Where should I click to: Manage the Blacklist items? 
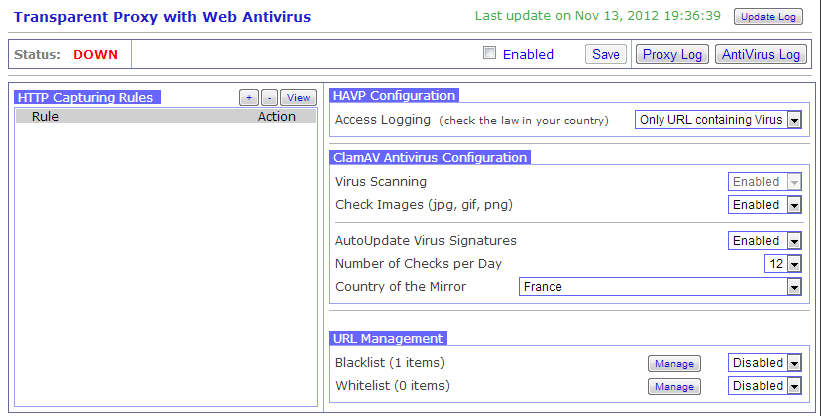[674, 363]
